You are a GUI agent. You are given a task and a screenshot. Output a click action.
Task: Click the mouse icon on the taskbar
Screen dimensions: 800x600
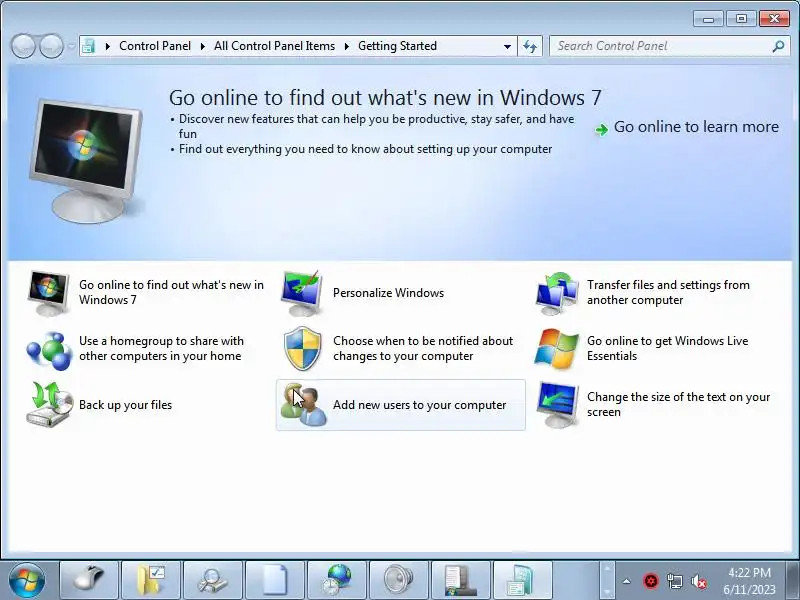pos(89,580)
